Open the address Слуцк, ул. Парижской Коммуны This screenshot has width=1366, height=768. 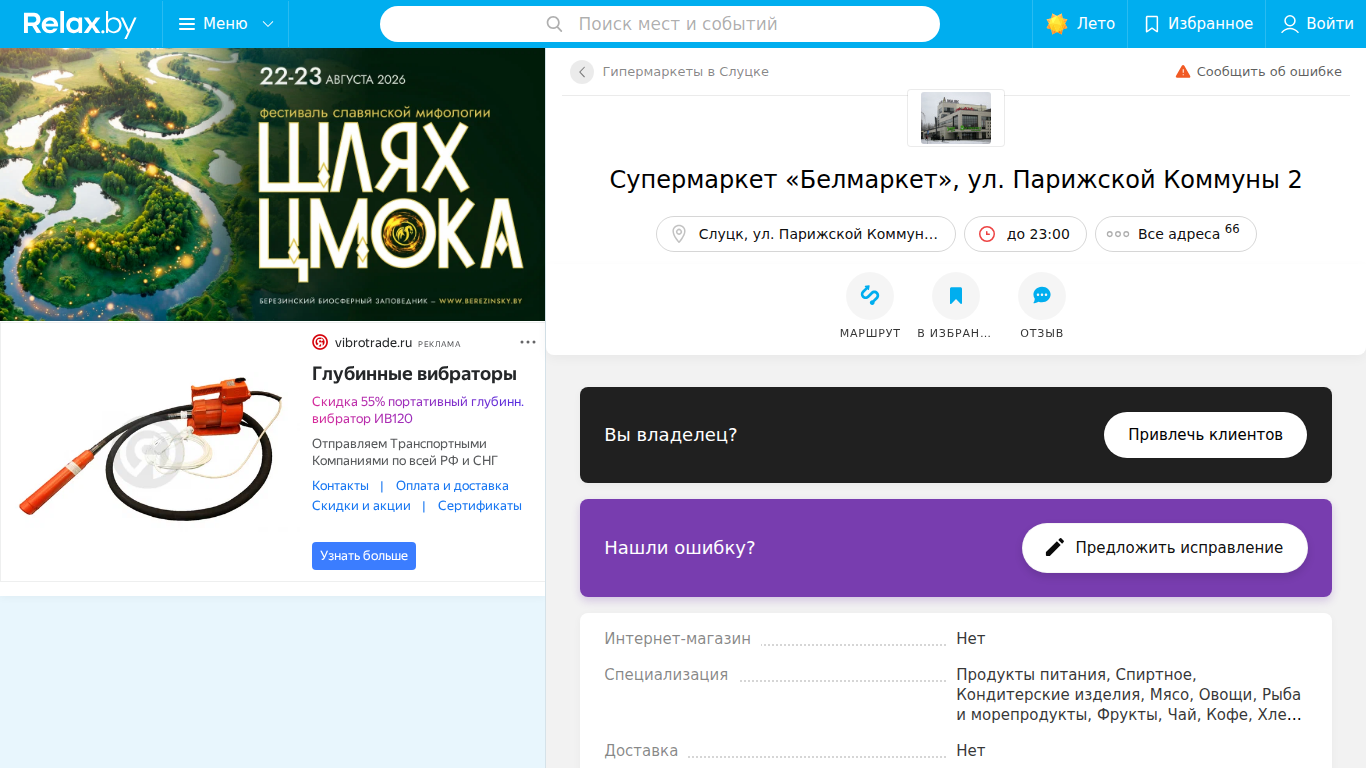(x=806, y=234)
